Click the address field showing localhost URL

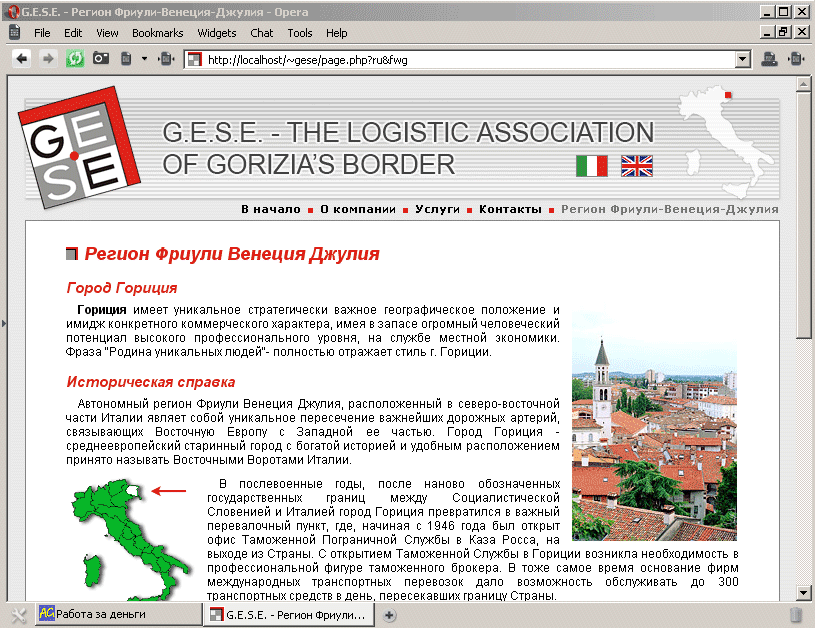click(459, 60)
